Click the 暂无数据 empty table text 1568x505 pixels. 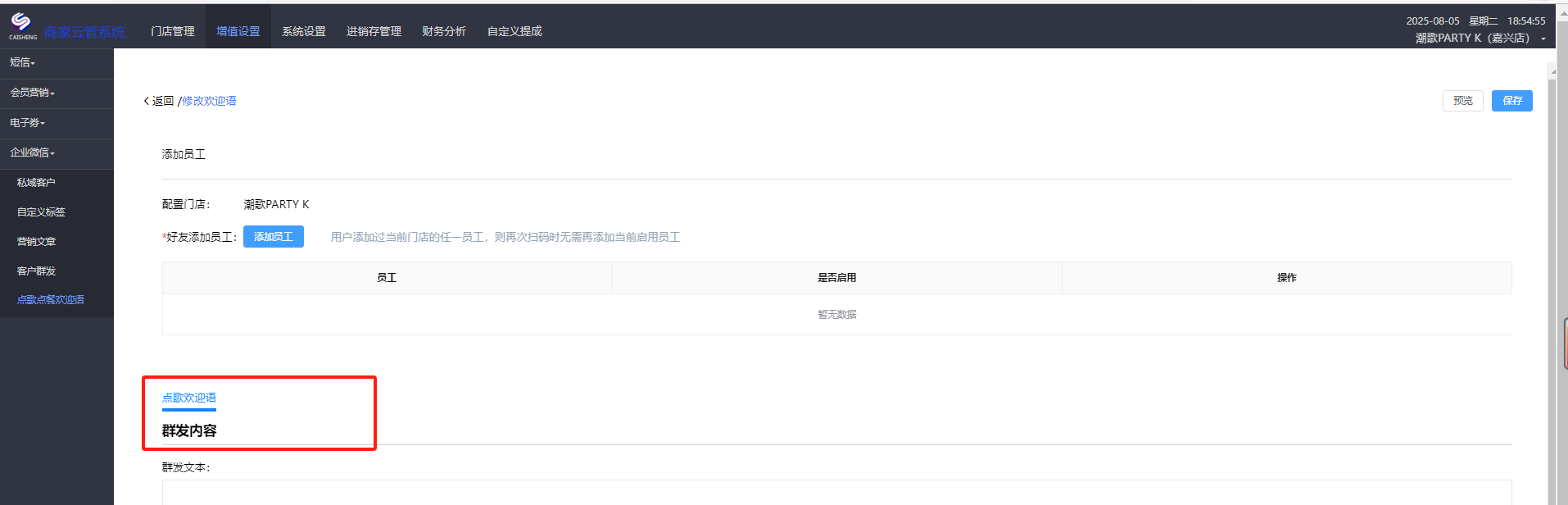(836, 315)
